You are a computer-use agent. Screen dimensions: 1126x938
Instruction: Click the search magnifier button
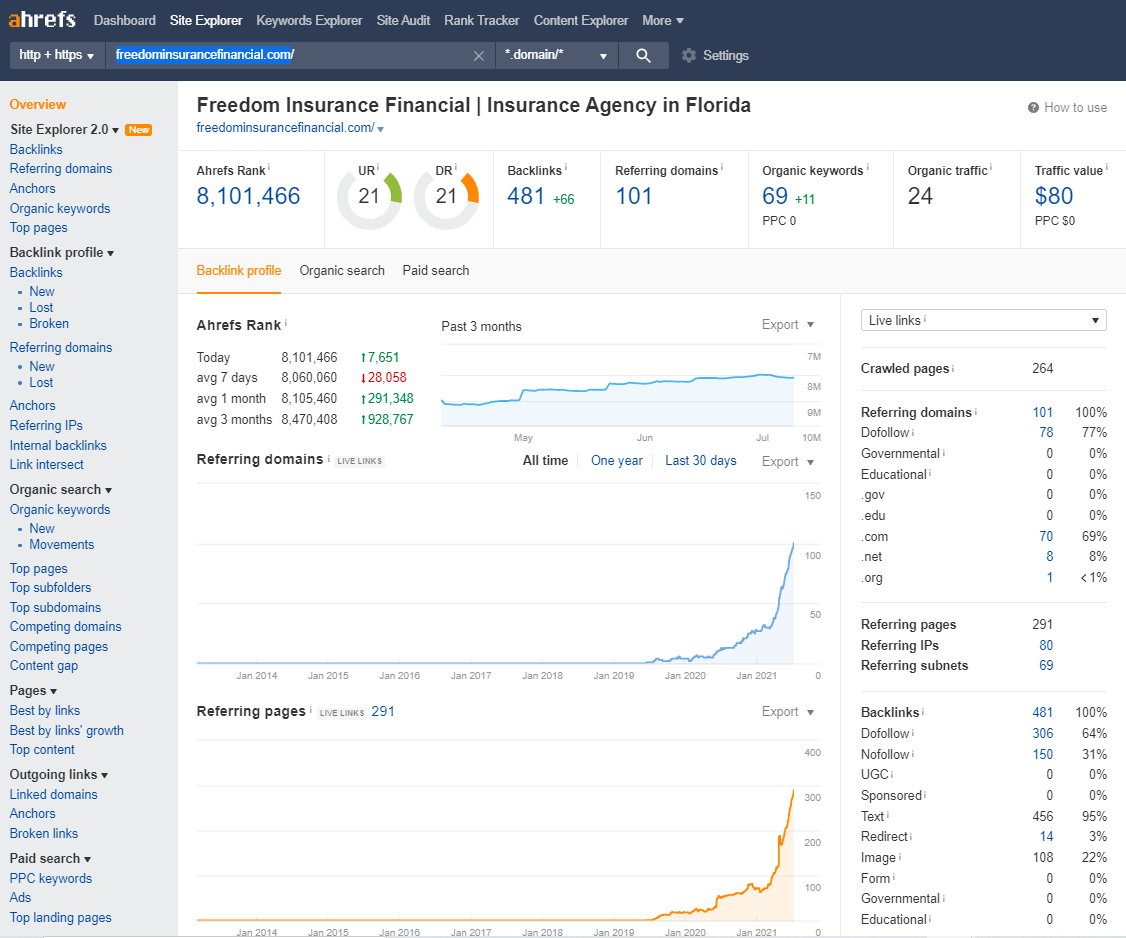point(643,55)
